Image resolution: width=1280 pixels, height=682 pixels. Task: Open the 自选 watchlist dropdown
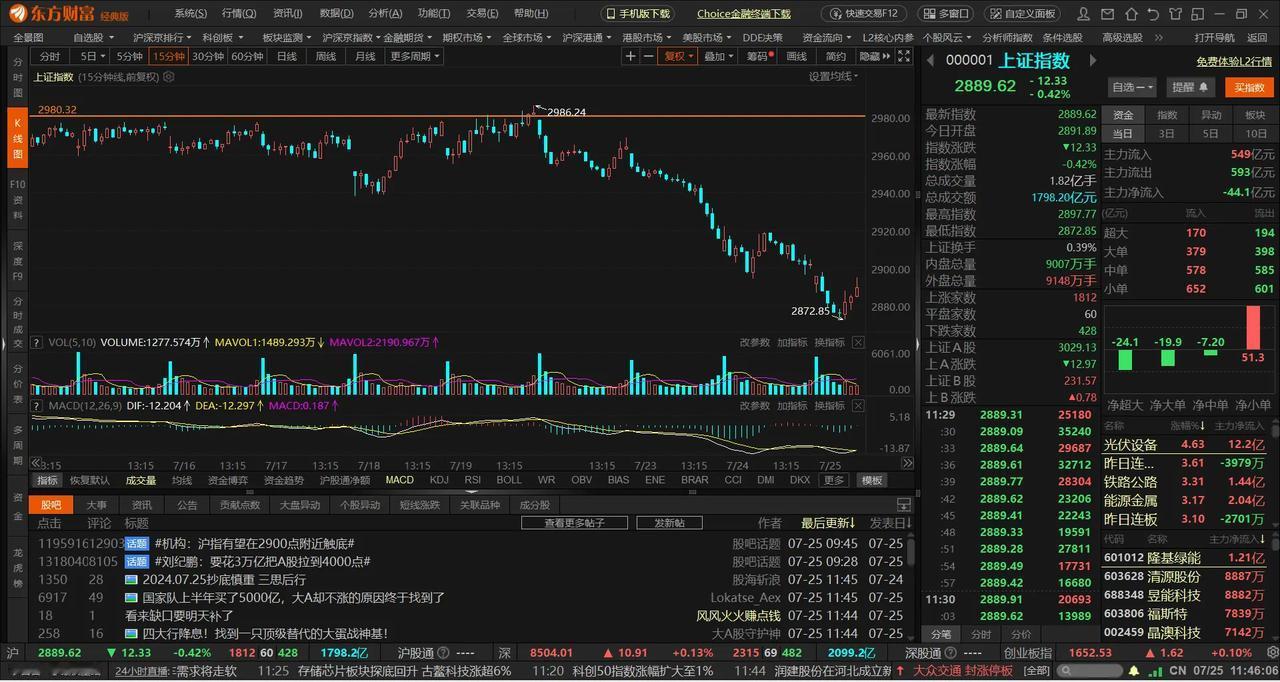click(x=1133, y=87)
